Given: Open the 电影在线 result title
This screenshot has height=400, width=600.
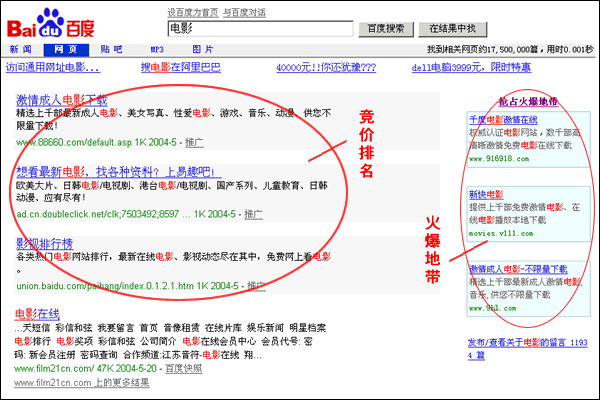Looking at the screenshot, I should point(37,314).
